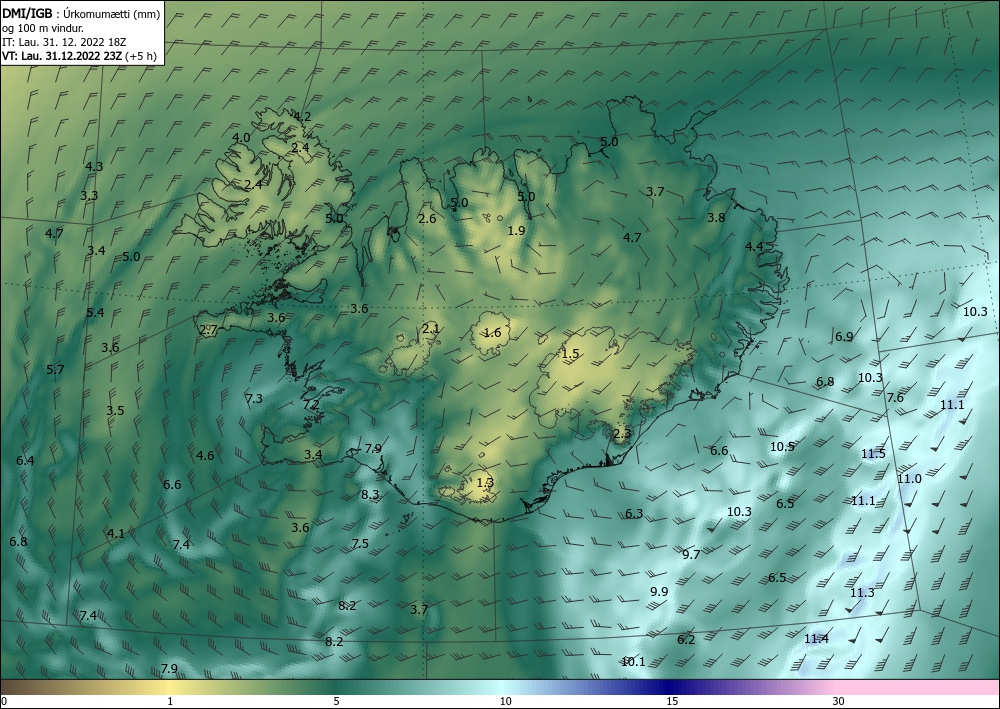The width and height of the screenshot is (1000, 709).
Task: Click the 10.5 value over the sea
Action: [782, 446]
